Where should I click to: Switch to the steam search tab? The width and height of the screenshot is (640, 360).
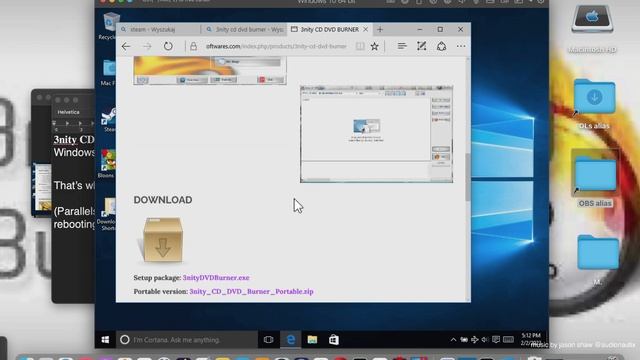click(x=159, y=29)
